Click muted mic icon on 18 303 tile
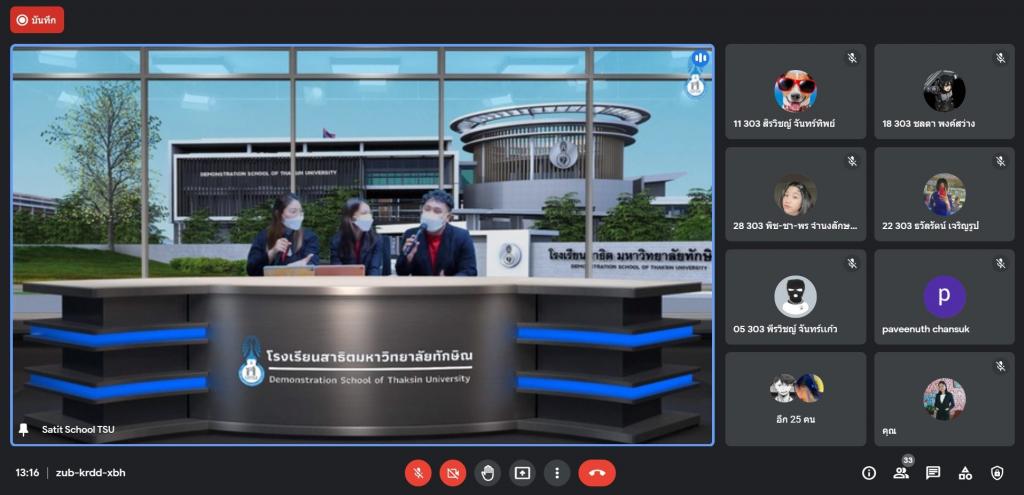The image size is (1024, 495). coord(1000,58)
